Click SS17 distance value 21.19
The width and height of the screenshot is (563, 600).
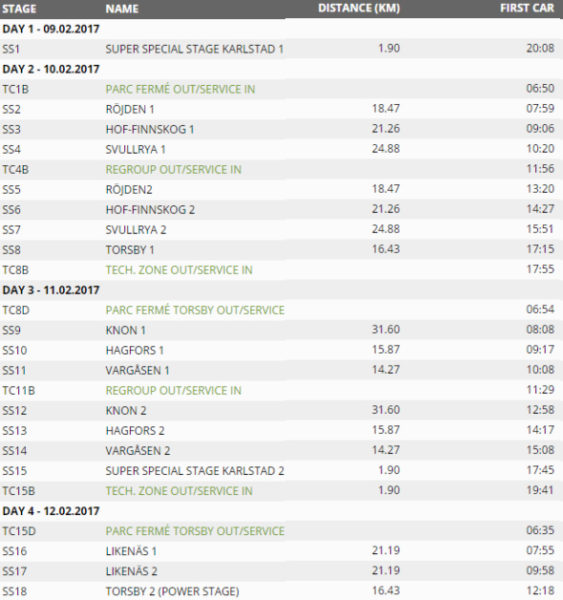(386, 571)
